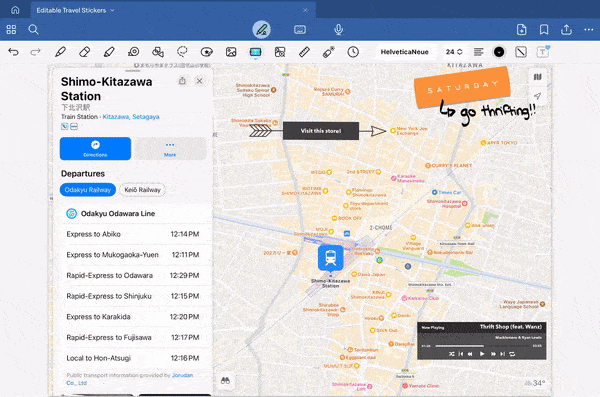The image size is (600, 397).
Task: Share Shimo-Kitazawa Station card
Action: pyautogui.click(x=182, y=80)
